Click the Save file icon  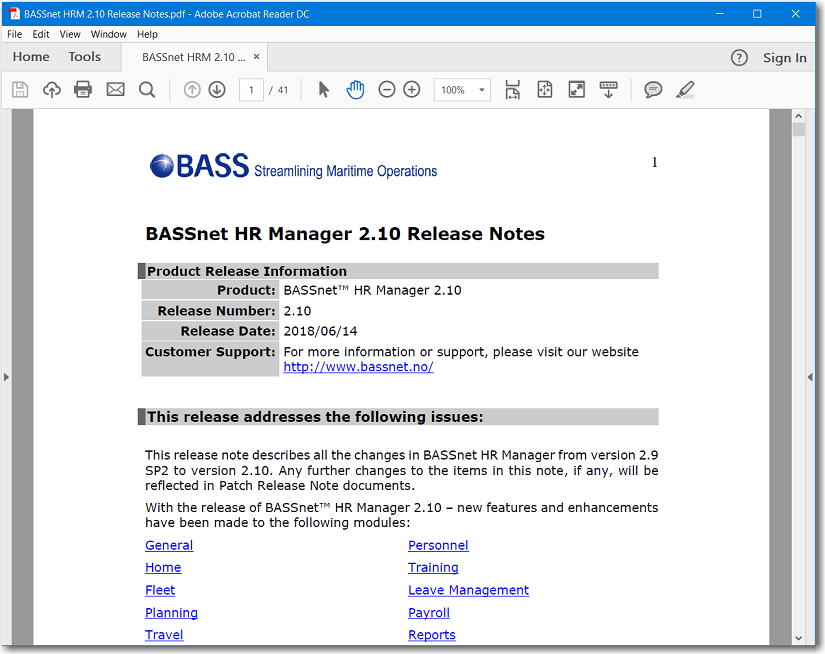click(x=20, y=89)
